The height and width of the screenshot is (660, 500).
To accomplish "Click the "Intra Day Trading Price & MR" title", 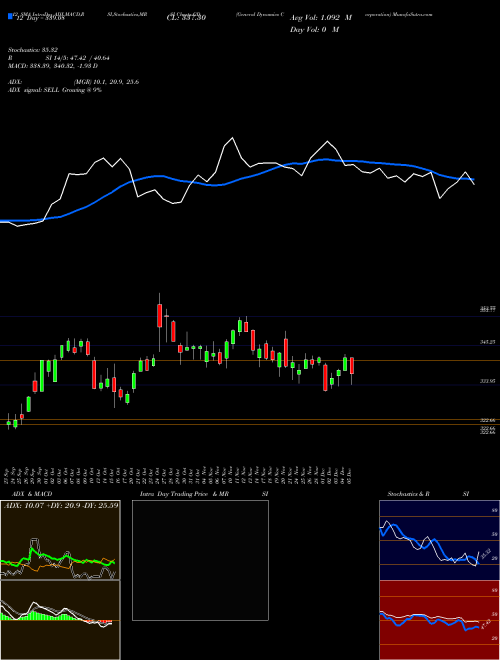I will 184,494.
